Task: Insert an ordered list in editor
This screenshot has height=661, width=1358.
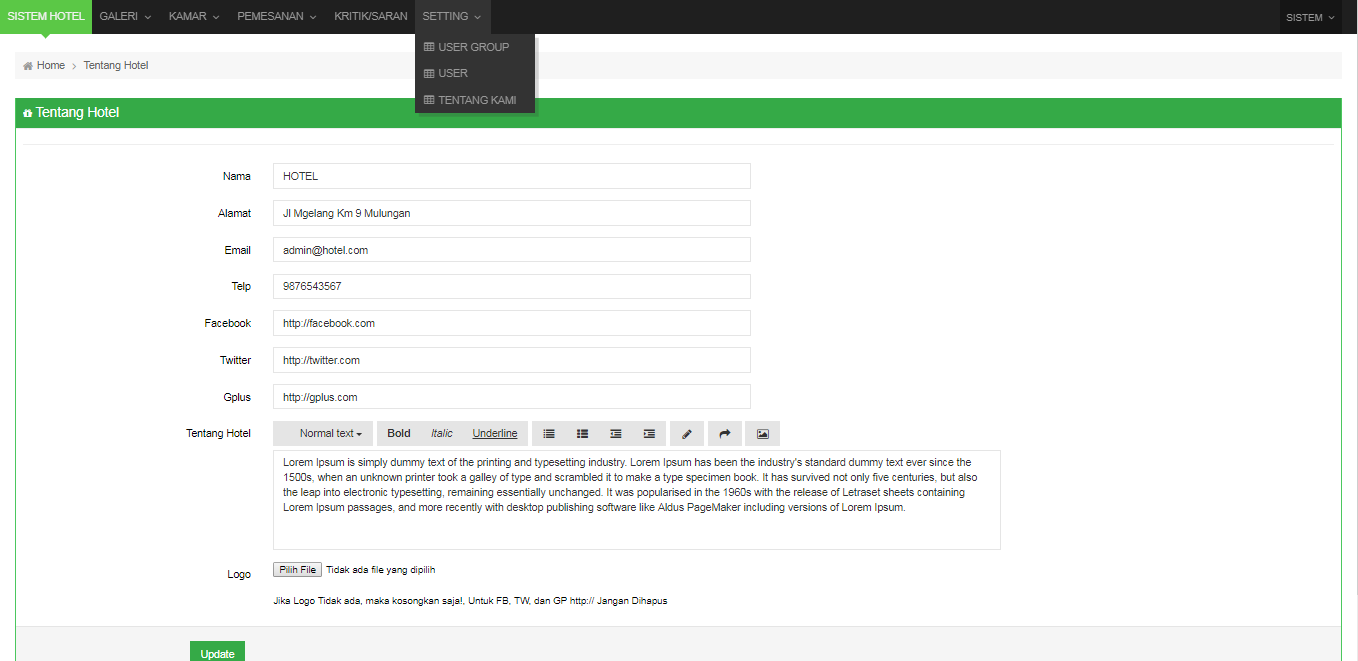Action: pyautogui.click(x=582, y=433)
